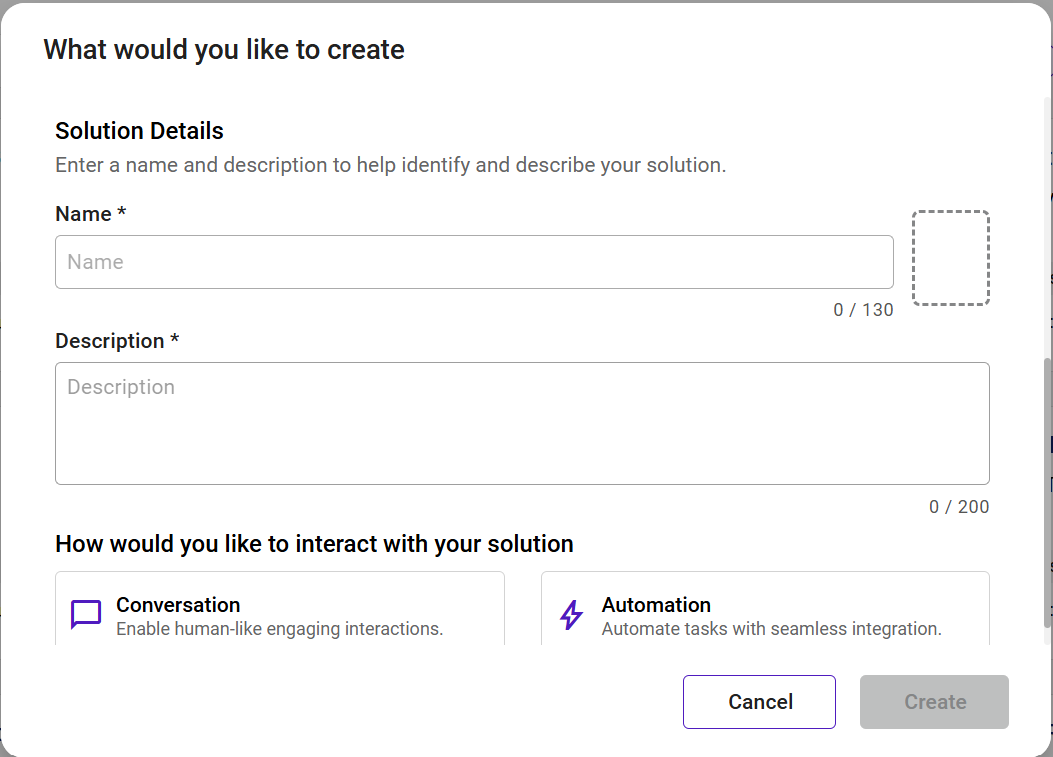
Task: Click "Automate tasks with seamless integration" text
Action: tap(771, 629)
